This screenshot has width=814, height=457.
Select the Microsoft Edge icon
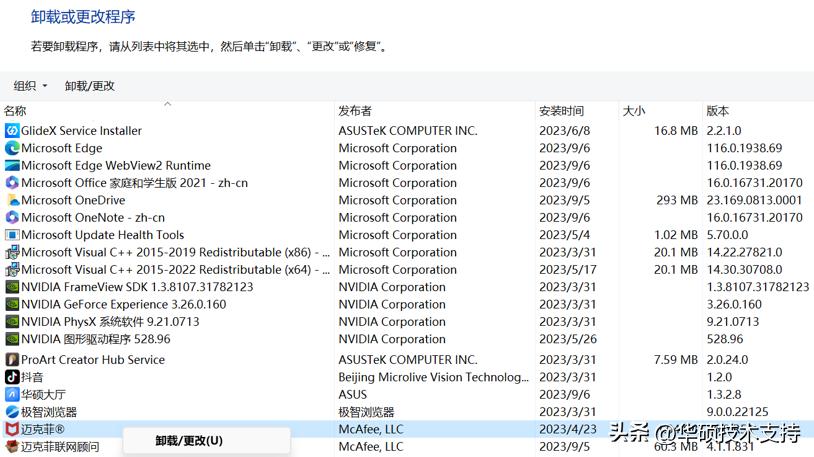point(12,148)
